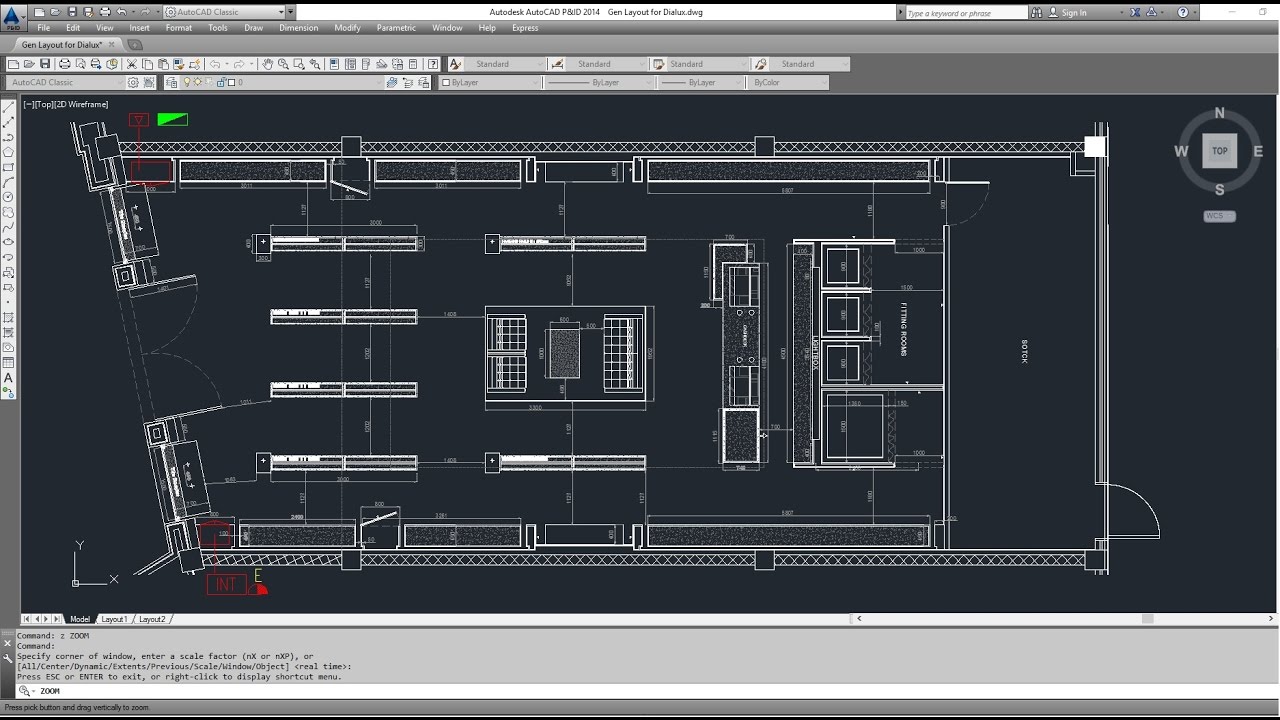Select the Polygon draw tool
Image resolution: width=1280 pixels, height=720 pixels.
click(9, 152)
